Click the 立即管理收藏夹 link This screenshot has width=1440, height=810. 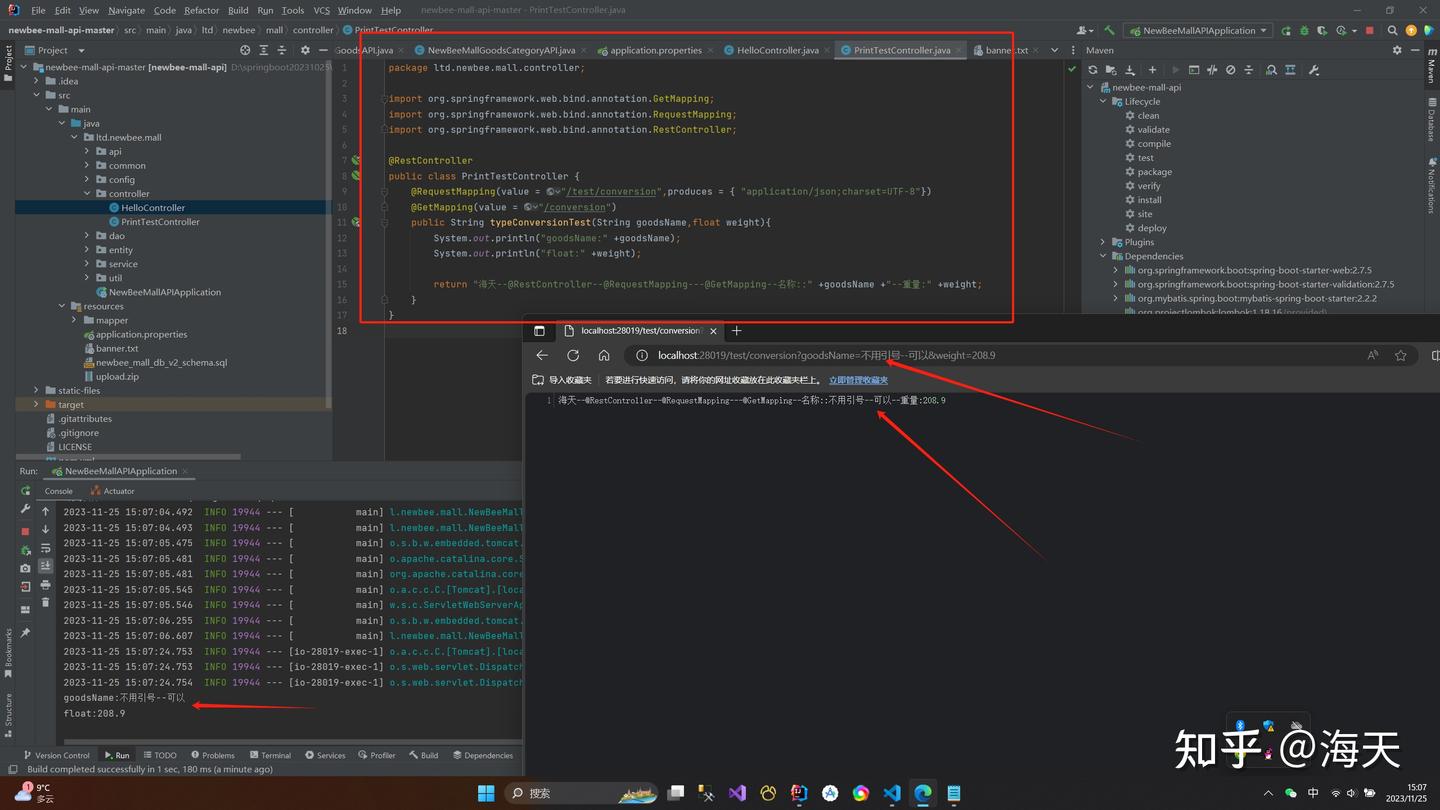tap(858, 380)
